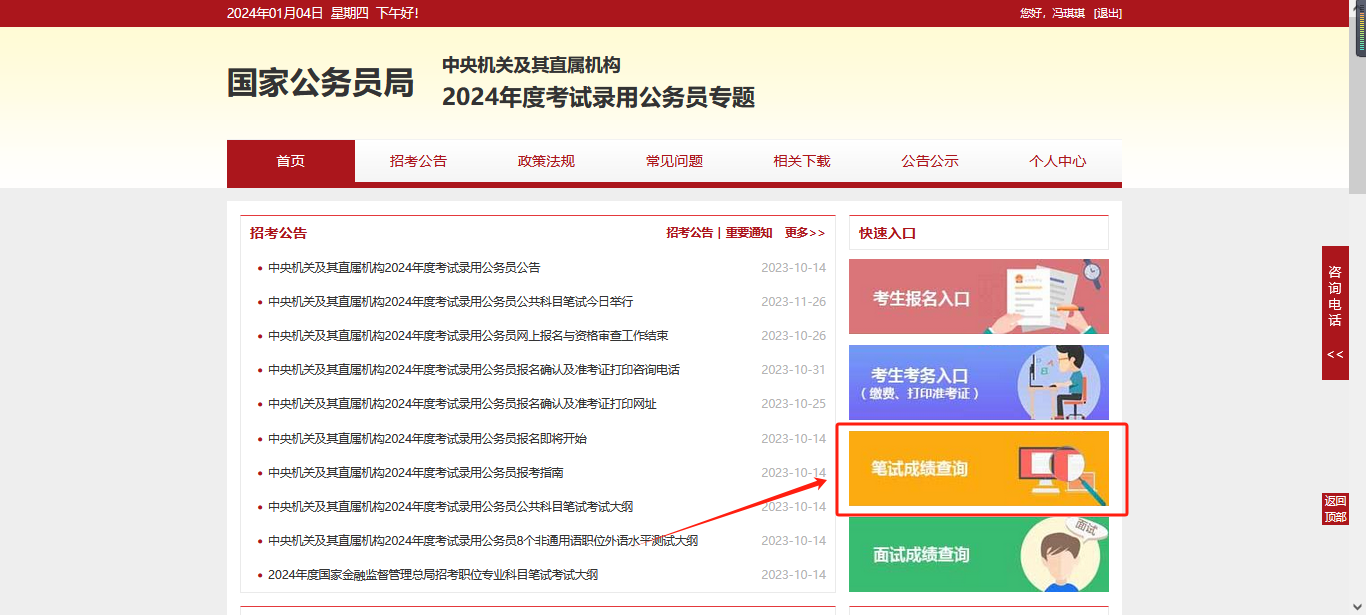Click the interview avatar on 面试成绩查询
This screenshot has width=1366, height=615.
(x=1062, y=556)
